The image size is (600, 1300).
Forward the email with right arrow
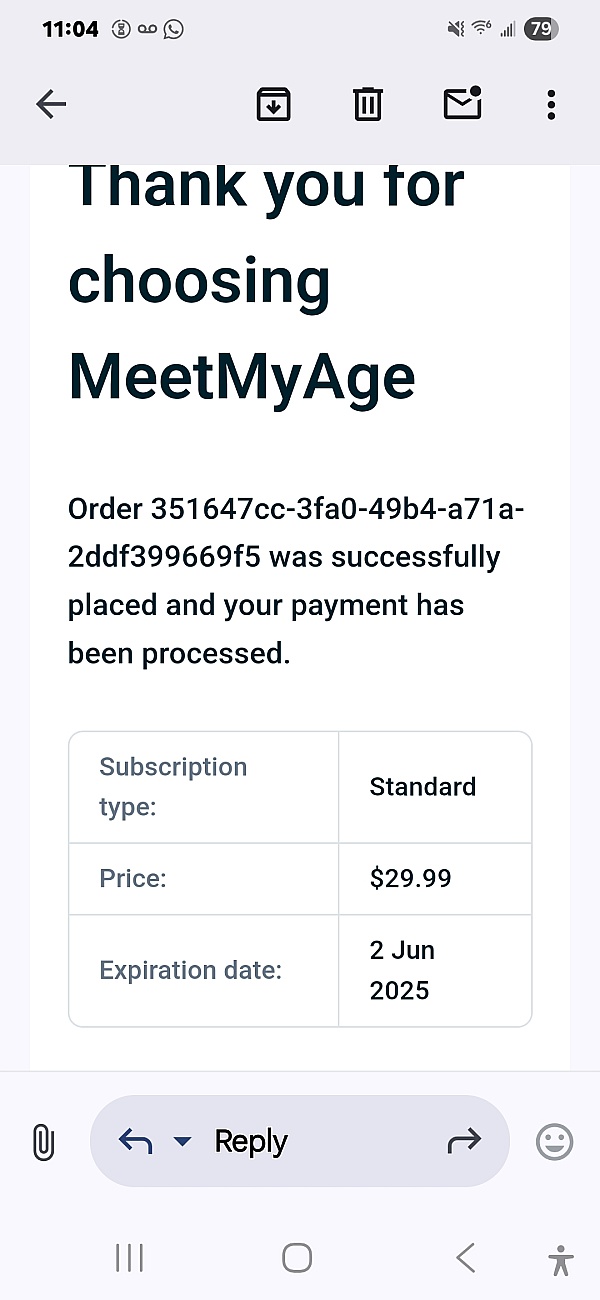pos(464,1141)
